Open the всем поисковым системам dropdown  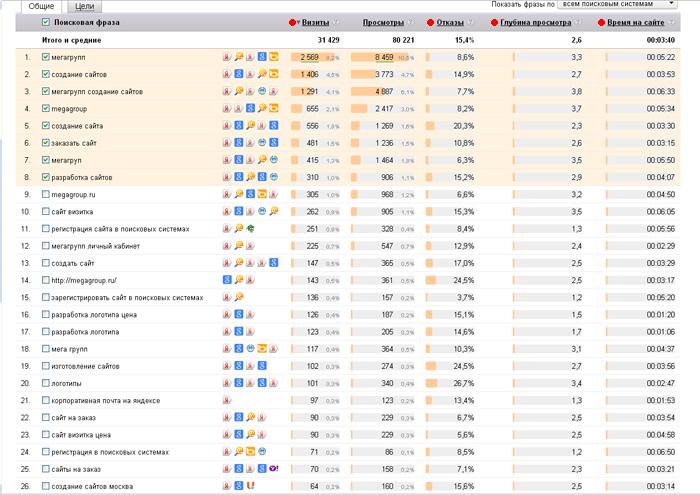(617, 4)
